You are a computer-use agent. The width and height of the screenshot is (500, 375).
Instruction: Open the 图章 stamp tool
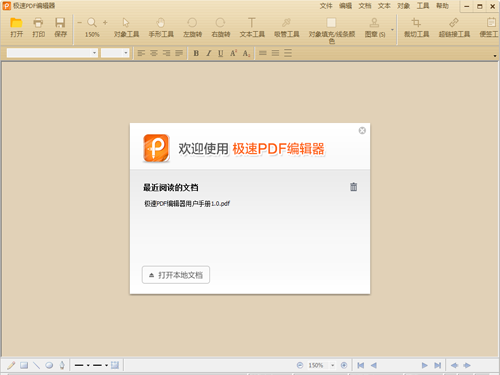coord(374,23)
